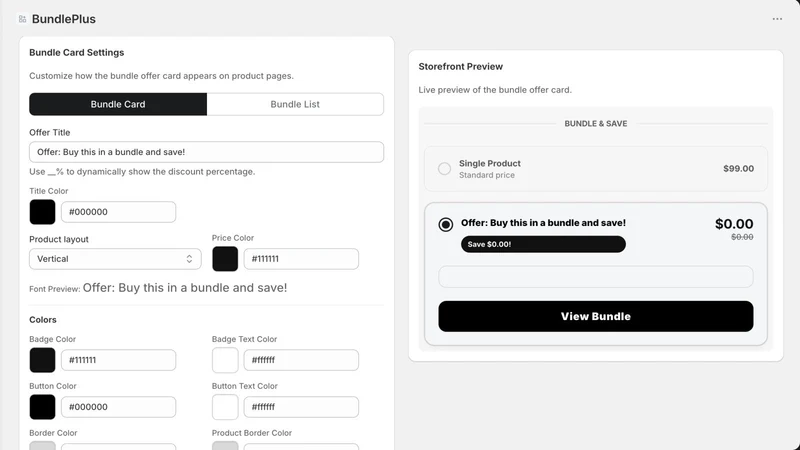Open the Button Text Color swatch
The width and height of the screenshot is (800, 450).
pos(225,407)
